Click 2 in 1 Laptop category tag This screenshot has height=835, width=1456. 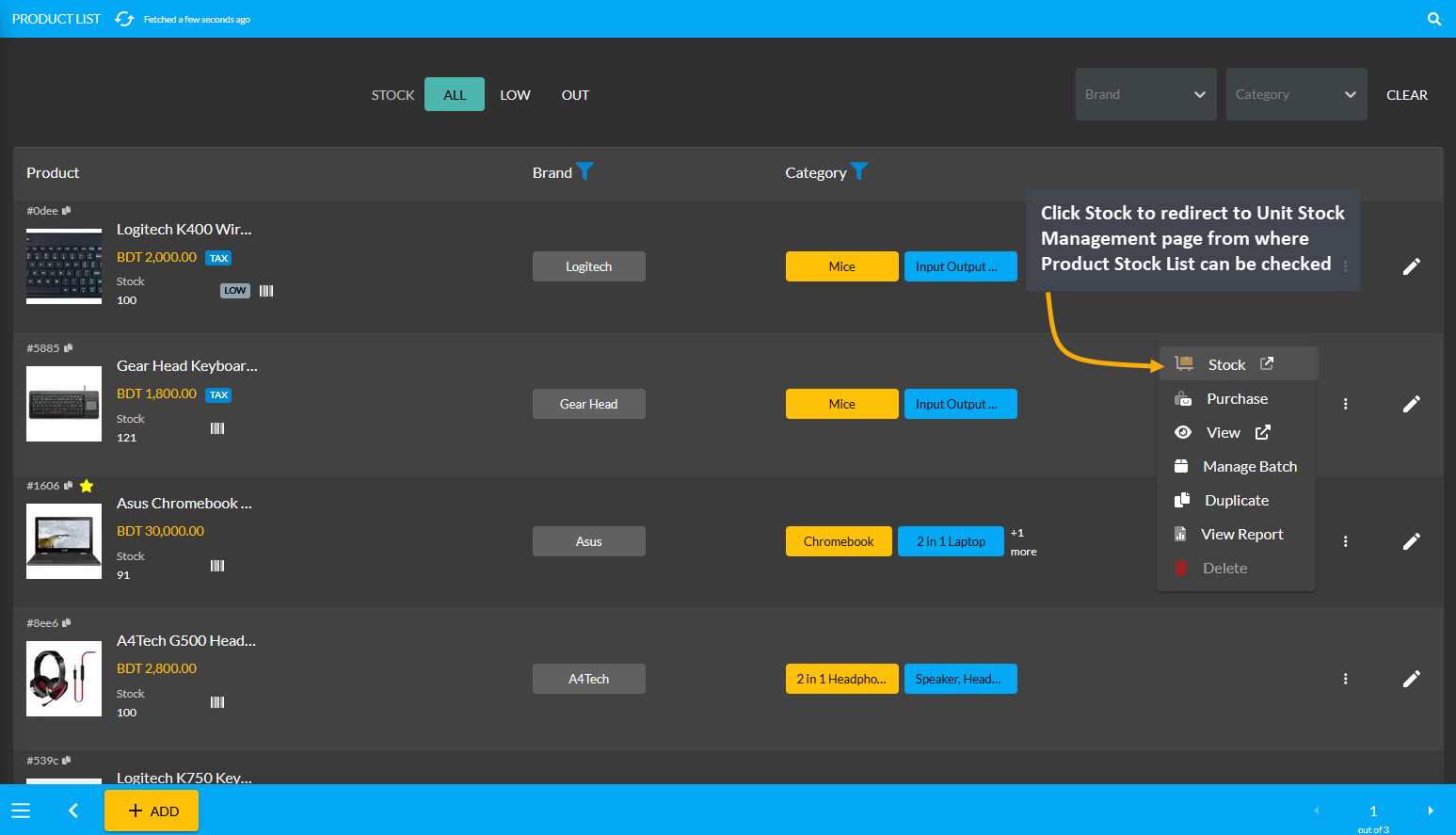point(951,541)
